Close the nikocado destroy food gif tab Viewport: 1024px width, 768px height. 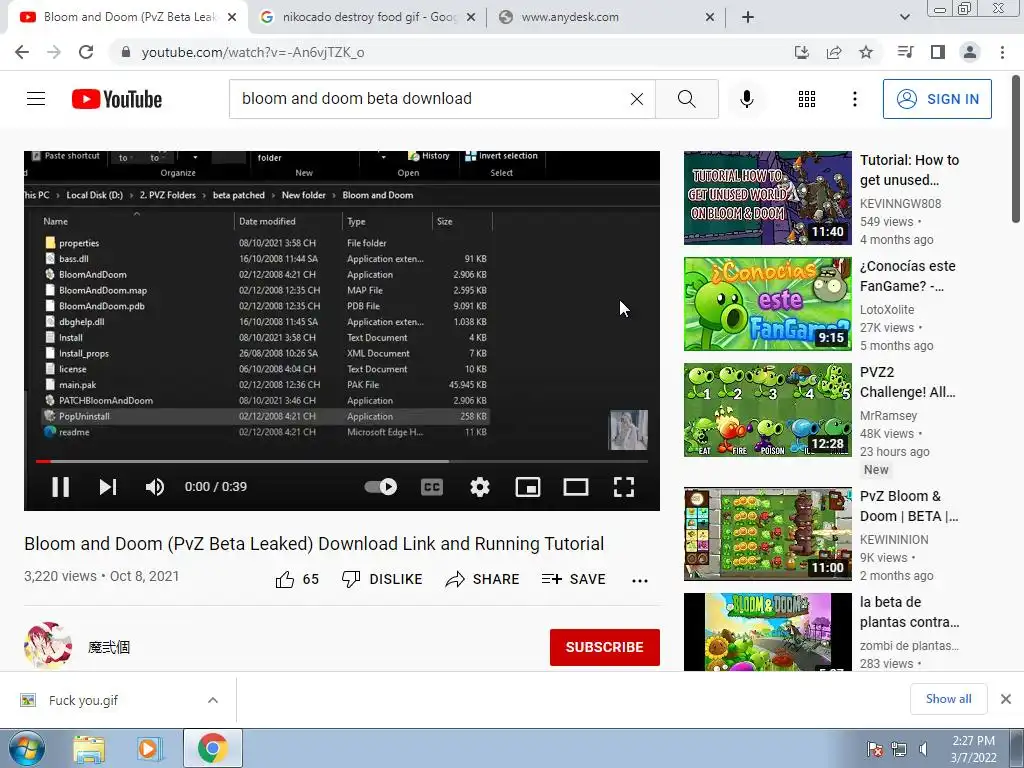471,17
